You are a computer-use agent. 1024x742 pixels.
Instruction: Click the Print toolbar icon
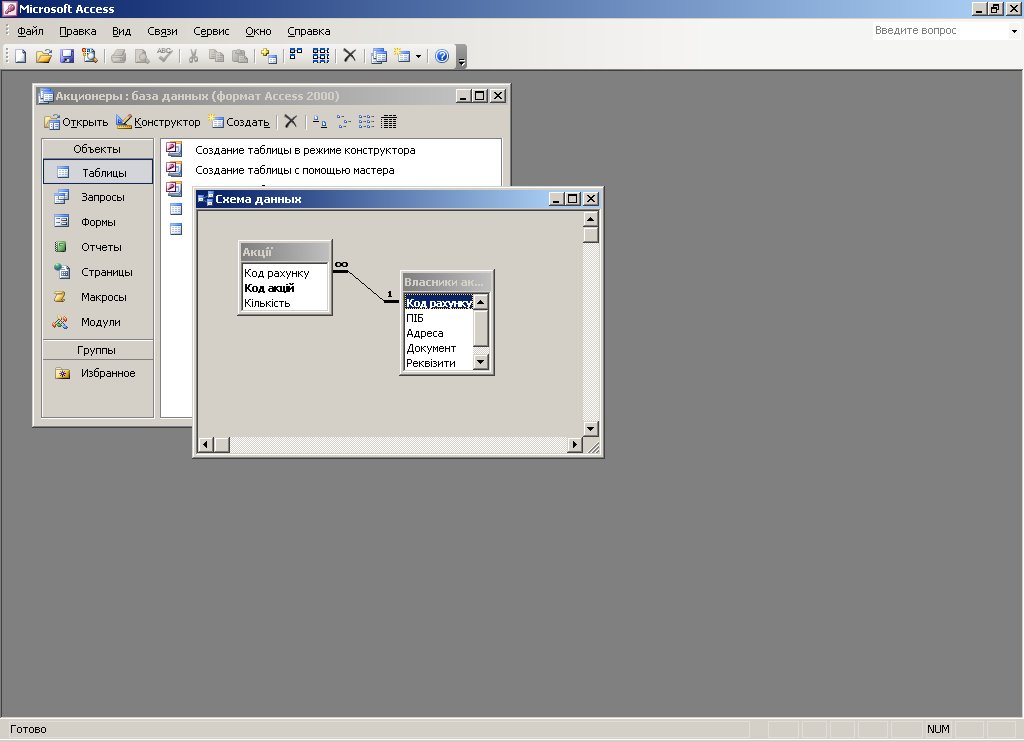(119, 56)
